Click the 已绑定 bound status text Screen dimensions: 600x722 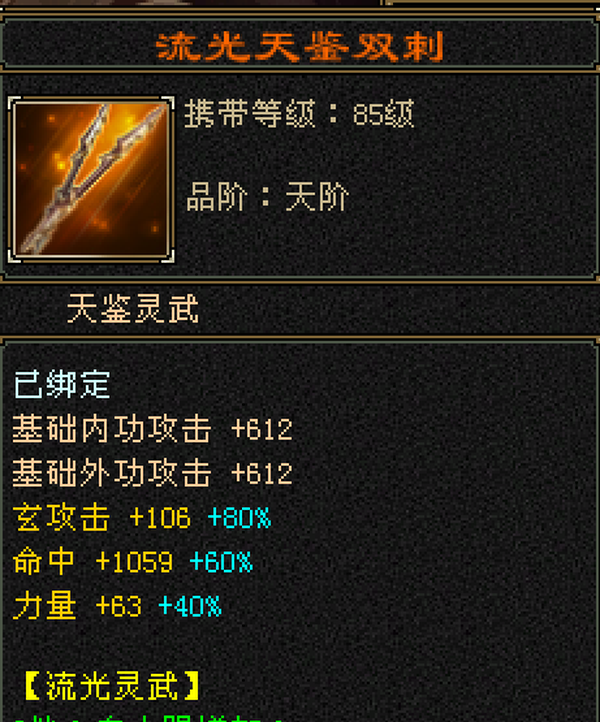pos(62,384)
